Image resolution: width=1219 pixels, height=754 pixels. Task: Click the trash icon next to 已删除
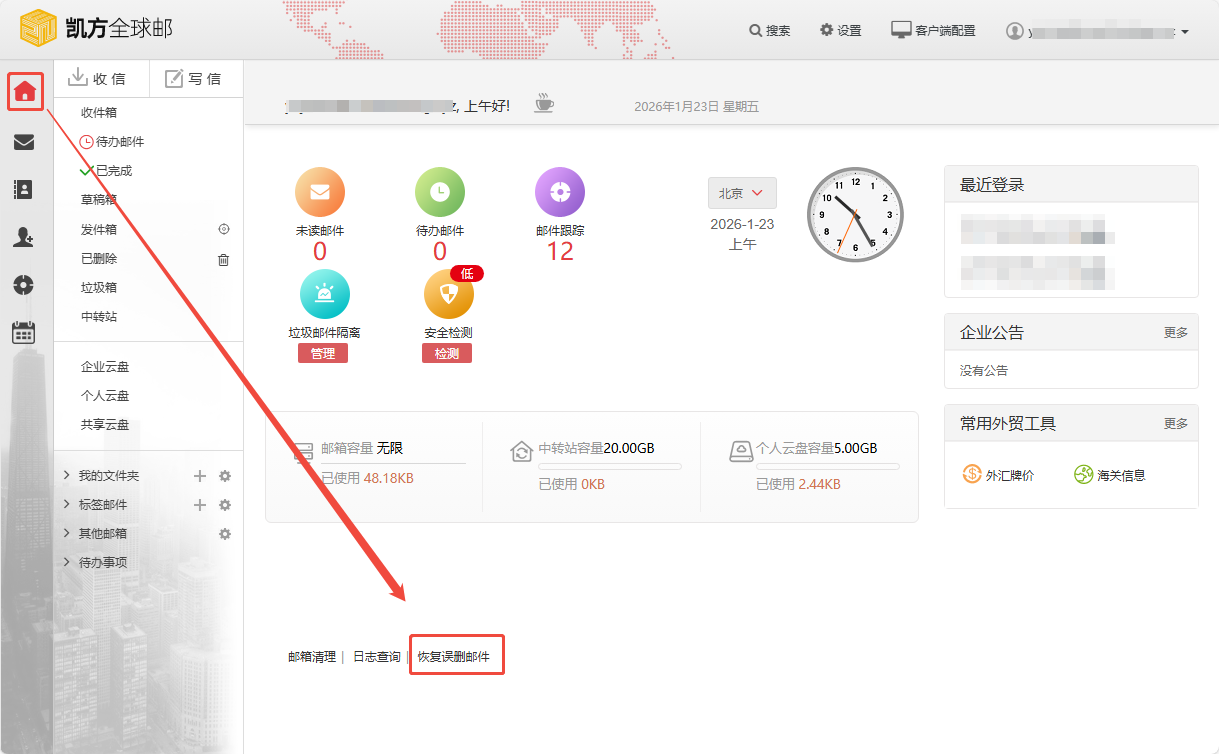224,259
